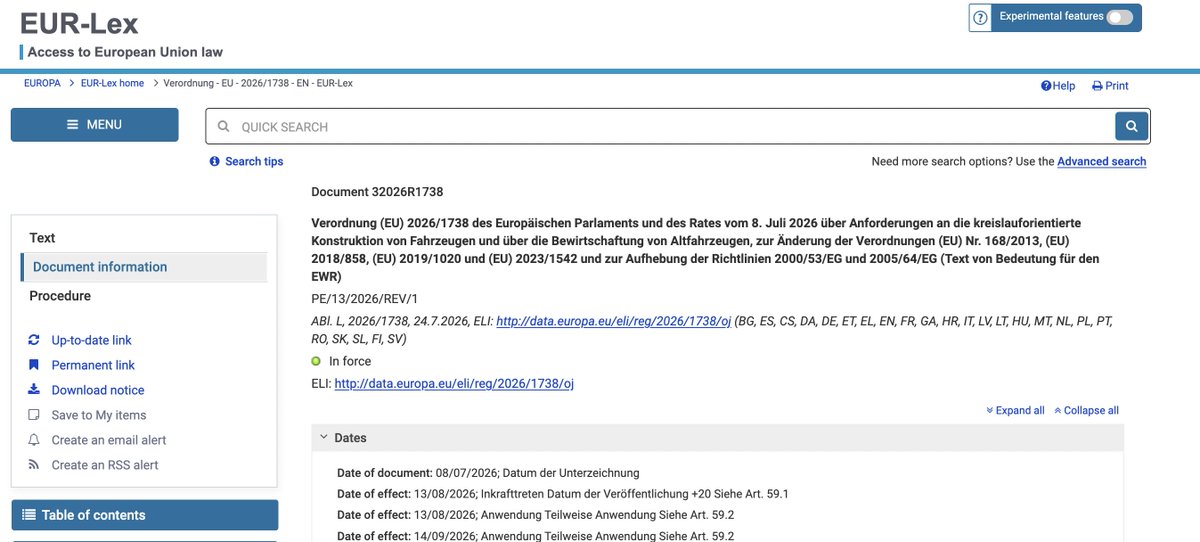Focus the Quick Search input field
This screenshot has width=1200, height=542.
coord(660,127)
